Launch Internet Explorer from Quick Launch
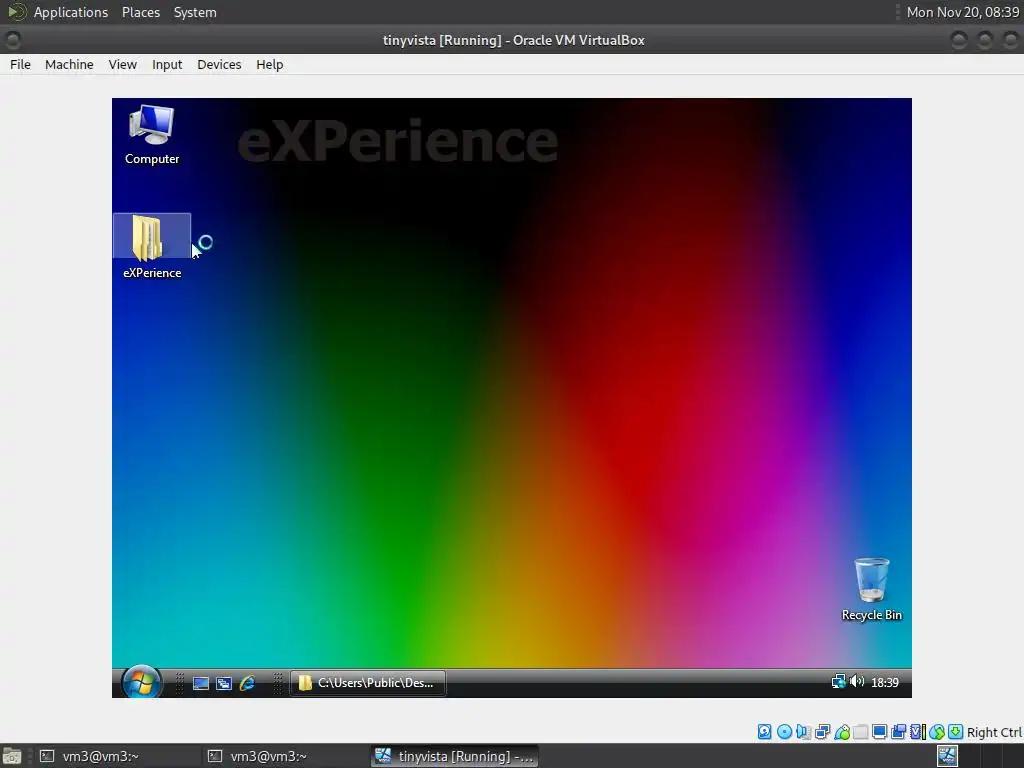The width and height of the screenshot is (1024, 768). (247, 683)
